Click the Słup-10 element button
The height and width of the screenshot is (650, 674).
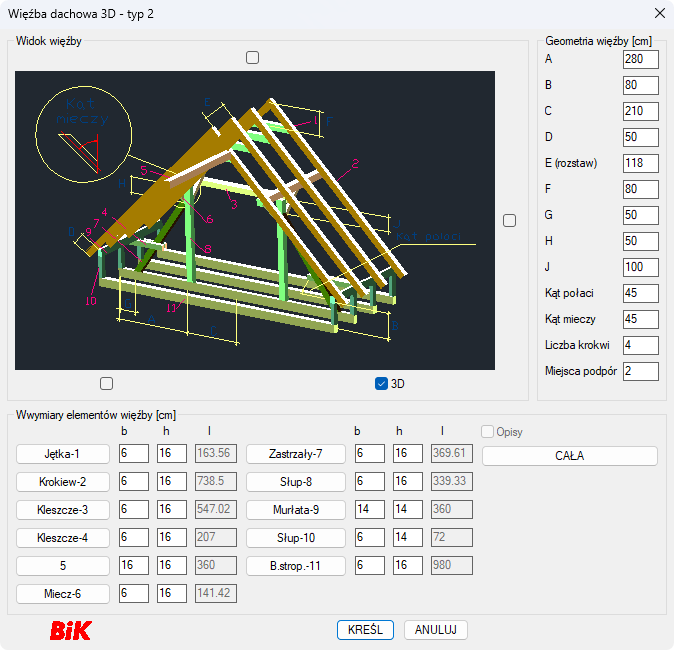pos(296,538)
